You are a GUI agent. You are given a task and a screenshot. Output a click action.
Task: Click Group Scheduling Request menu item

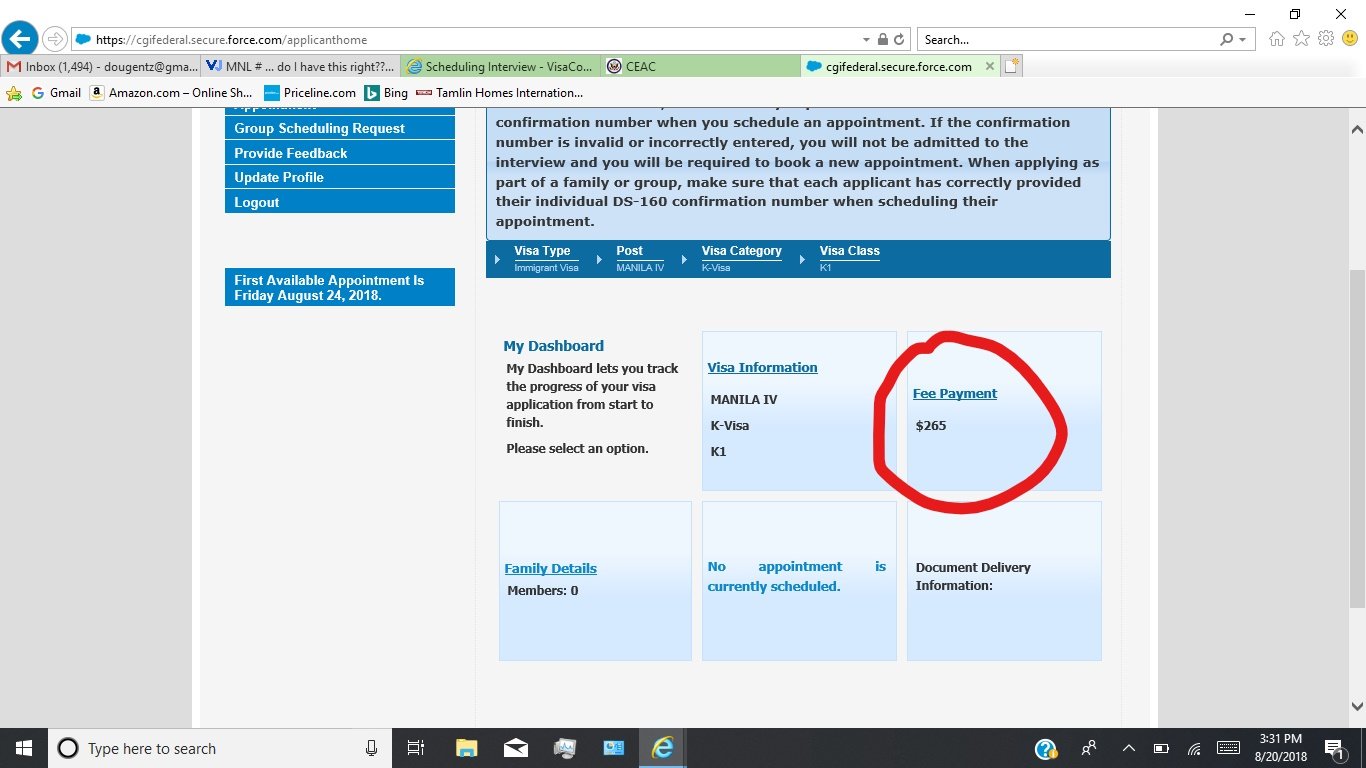(x=339, y=128)
